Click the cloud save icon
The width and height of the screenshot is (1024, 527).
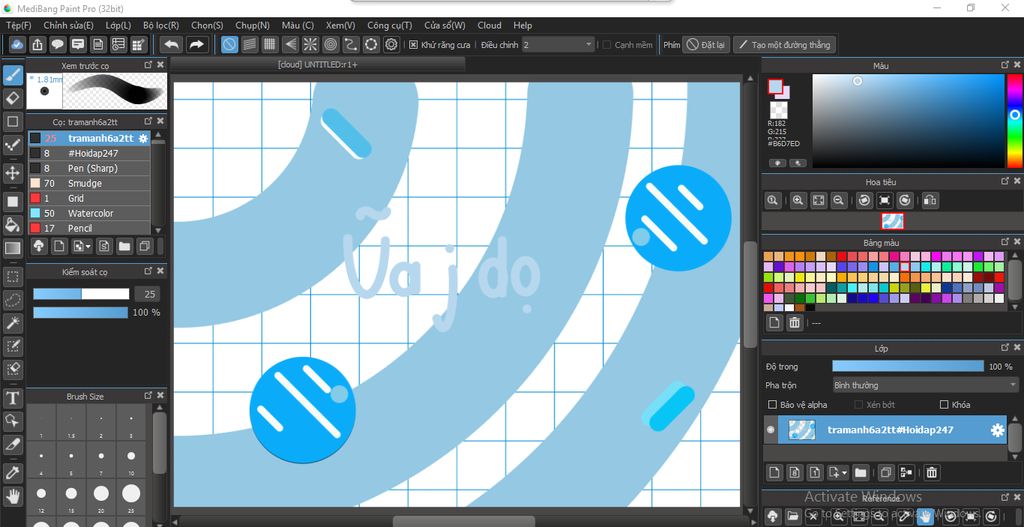click(x=17, y=44)
